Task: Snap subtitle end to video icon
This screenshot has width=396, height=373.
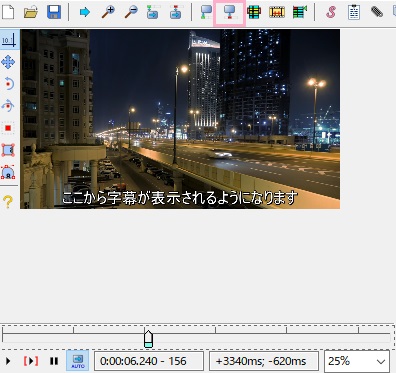Action: (x=229, y=12)
